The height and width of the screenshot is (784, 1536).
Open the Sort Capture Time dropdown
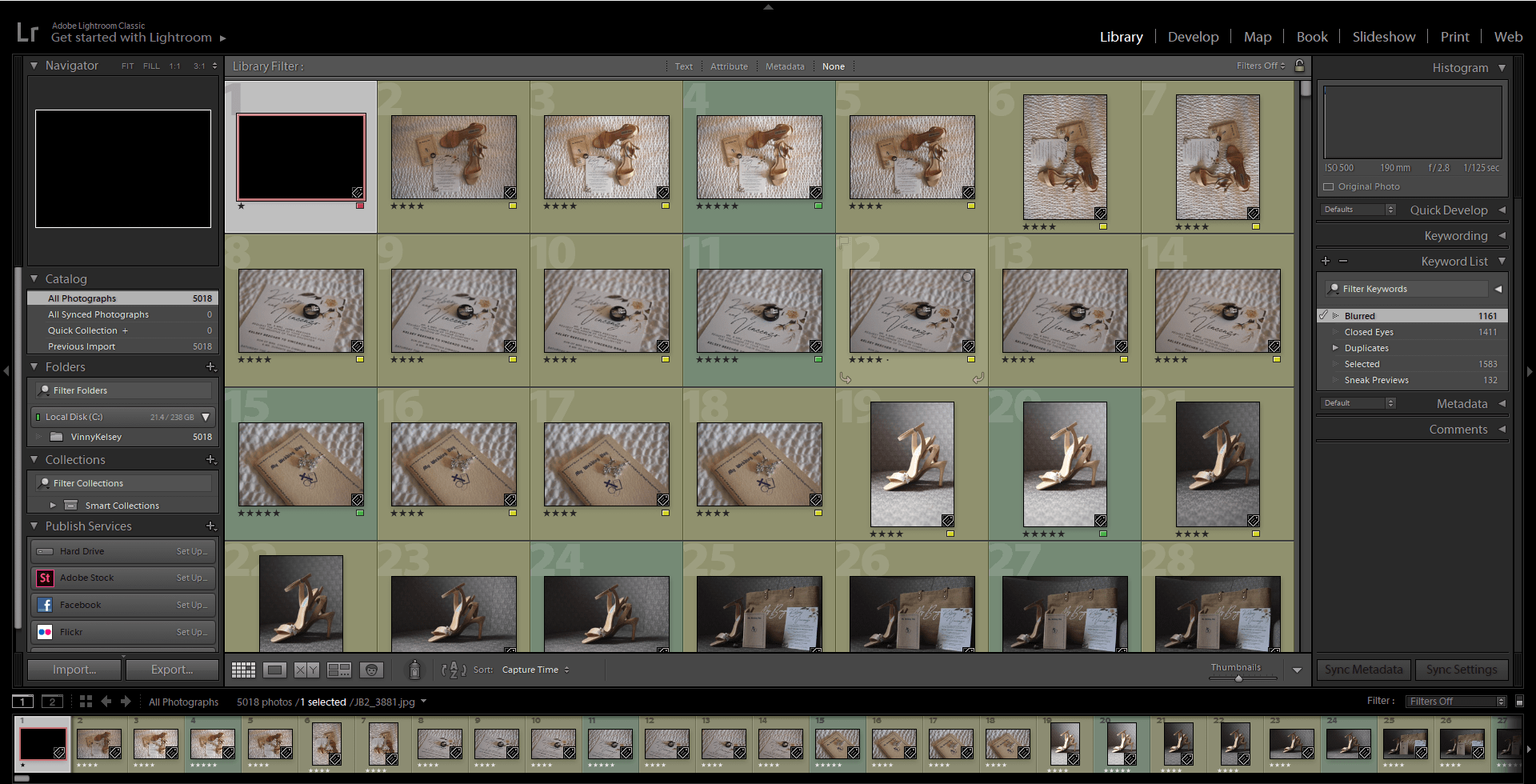click(x=535, y=670)
